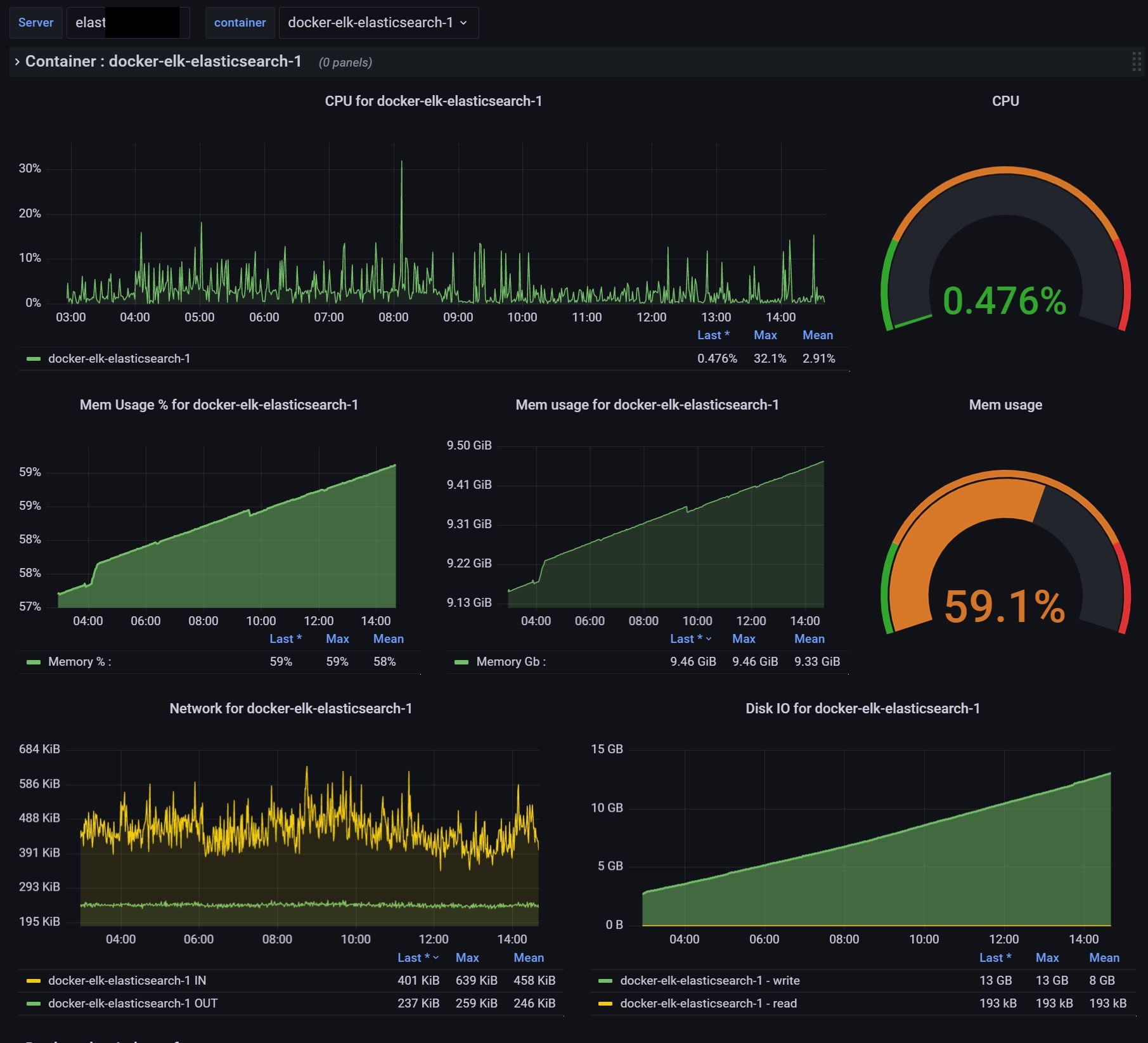Click the Server input field
The width and height of the screenshot is (1148, 1043).
point(128,23)
